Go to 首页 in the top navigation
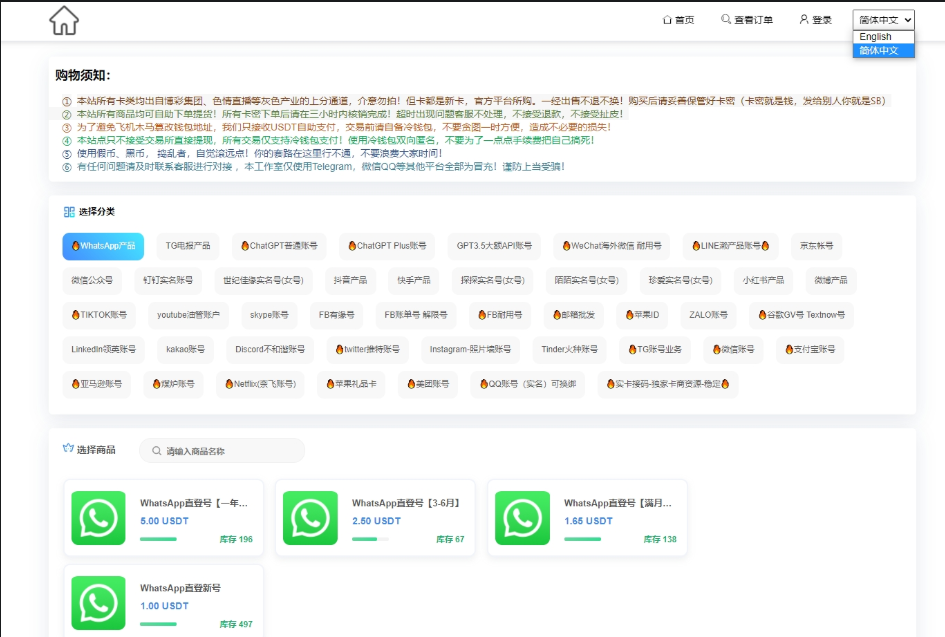The width and height of the screenshot is (945, 637). 679,20
